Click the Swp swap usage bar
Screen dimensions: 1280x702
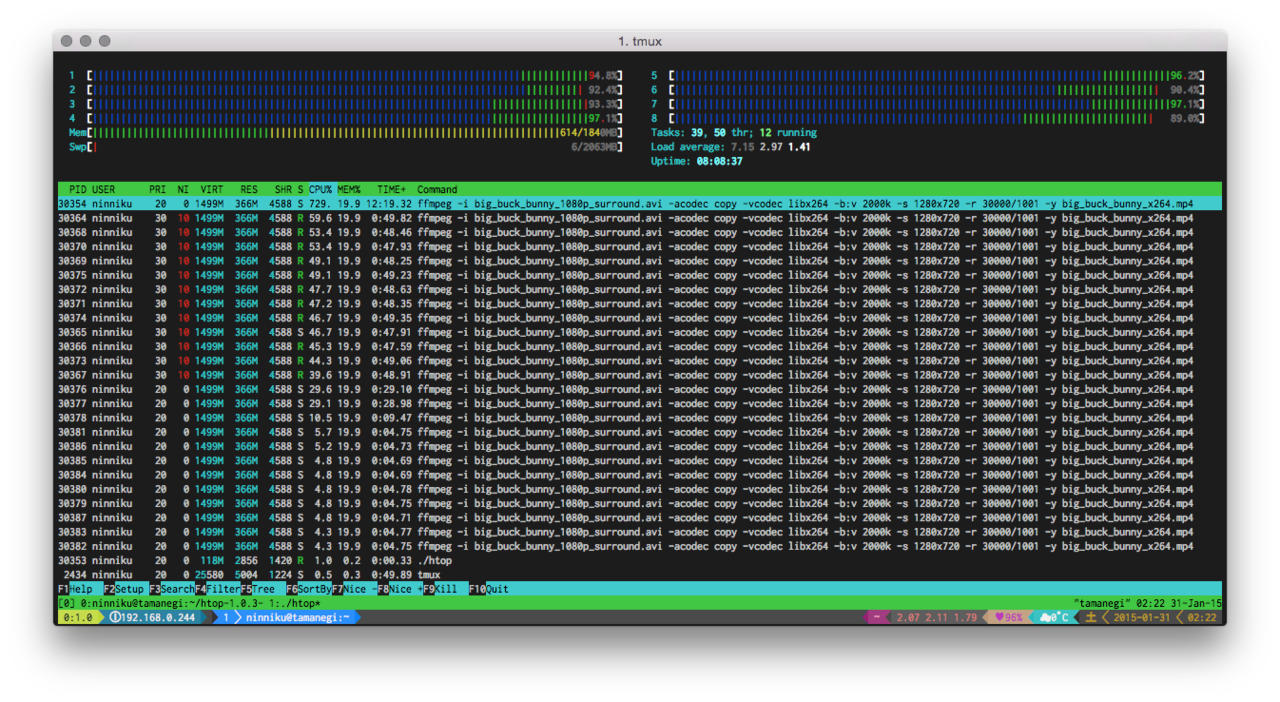pyautogui.click(x=345, y=147)
